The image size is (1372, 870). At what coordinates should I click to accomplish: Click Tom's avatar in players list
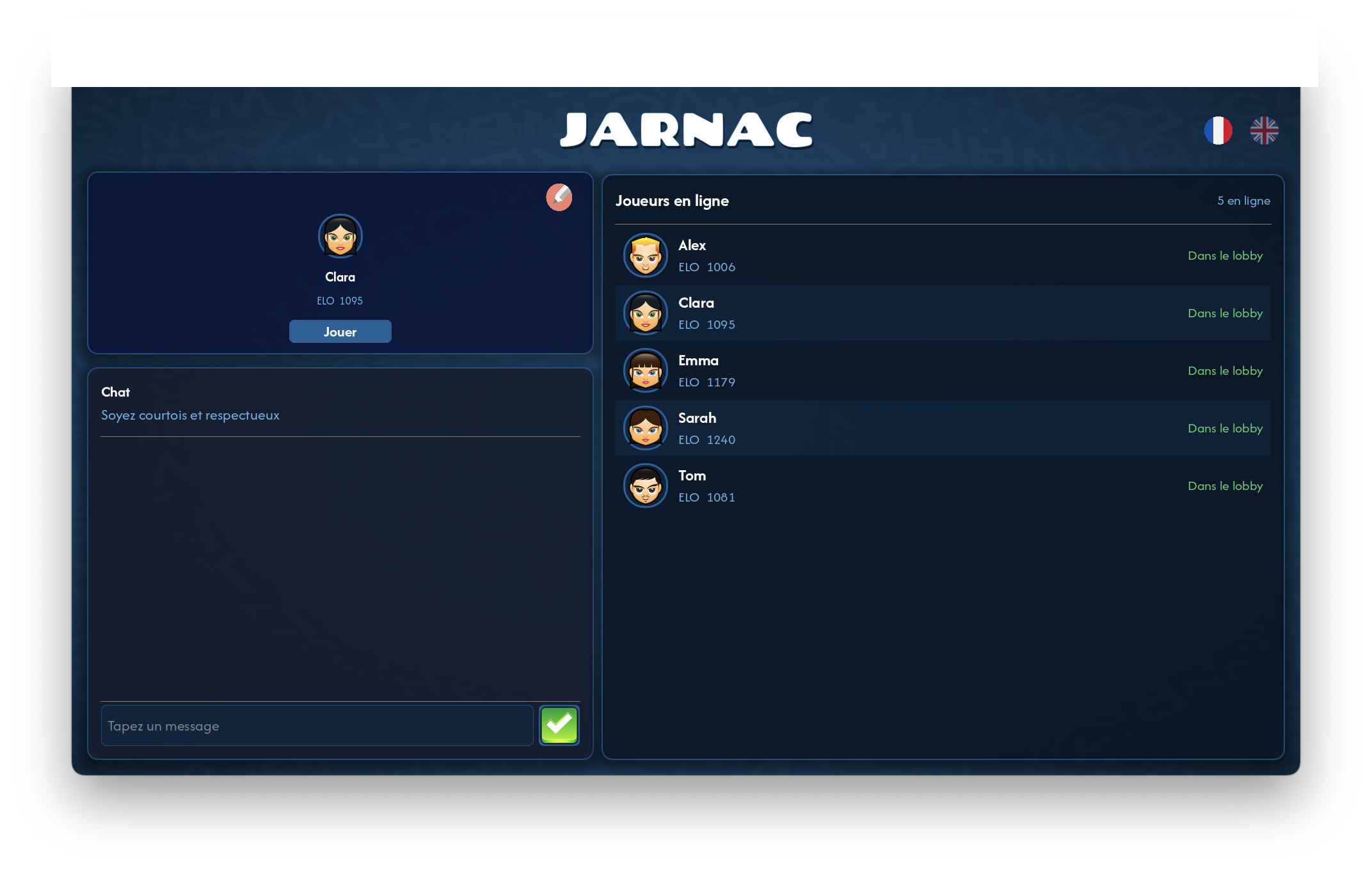645,486
